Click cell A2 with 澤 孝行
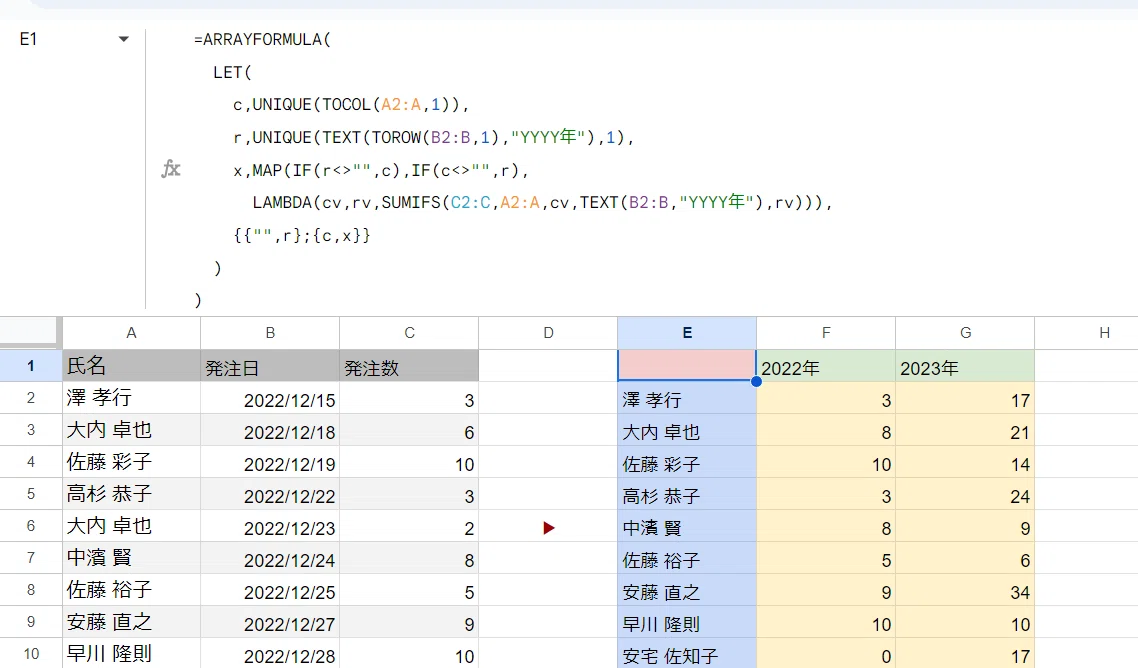 click(131, 398)
